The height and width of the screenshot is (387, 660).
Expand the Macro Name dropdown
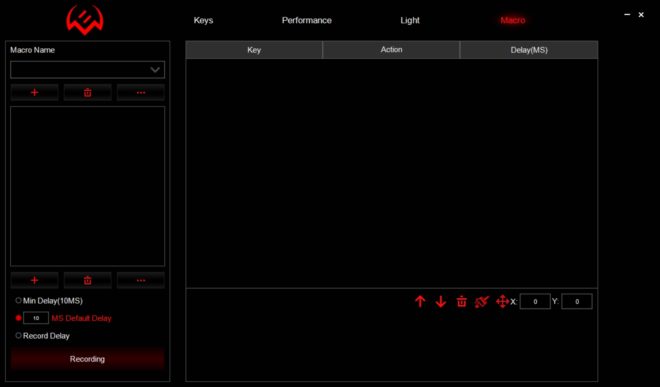[88, 70]
